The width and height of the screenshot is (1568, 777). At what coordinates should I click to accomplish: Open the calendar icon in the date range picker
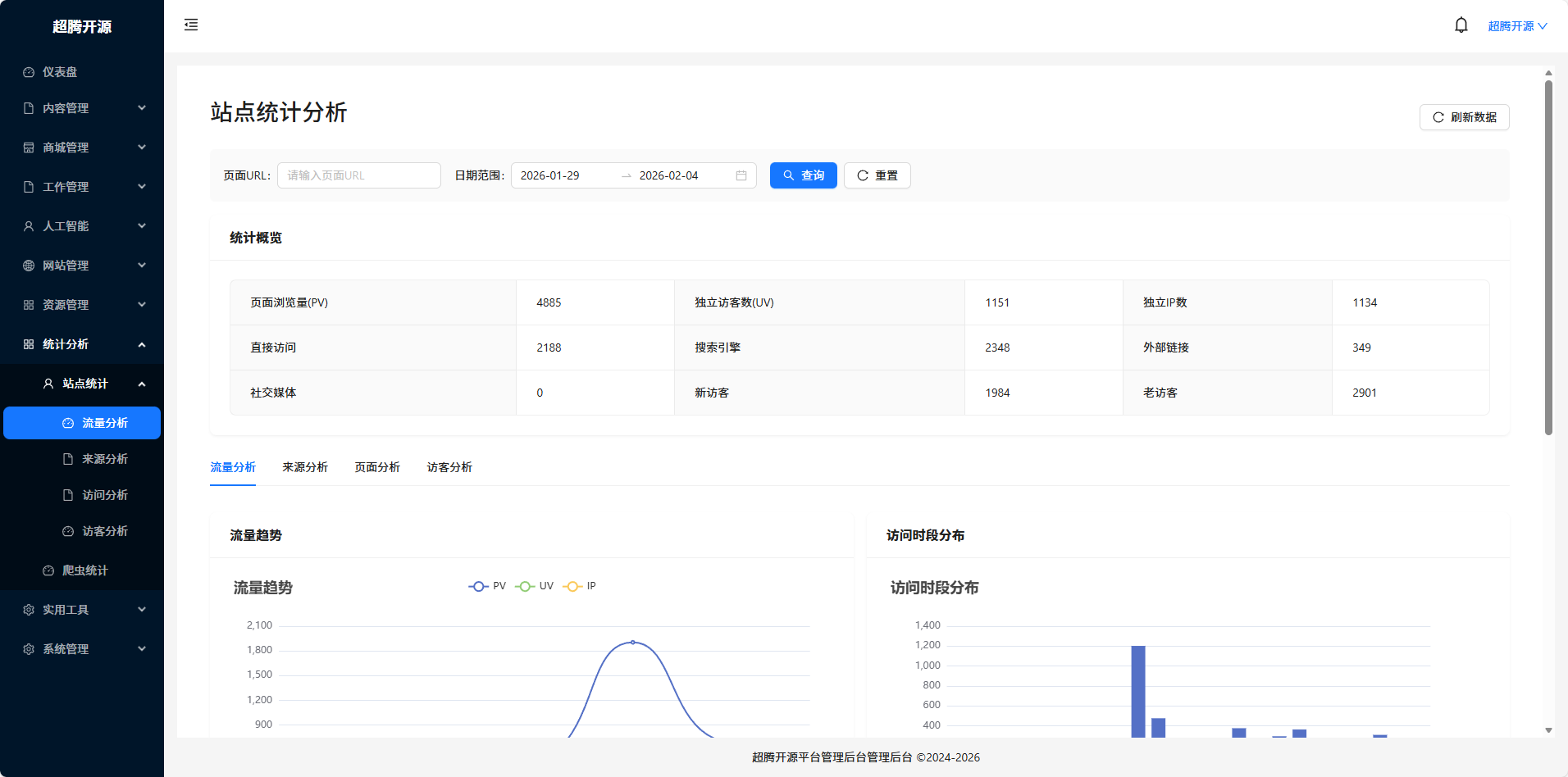[739, 175]
